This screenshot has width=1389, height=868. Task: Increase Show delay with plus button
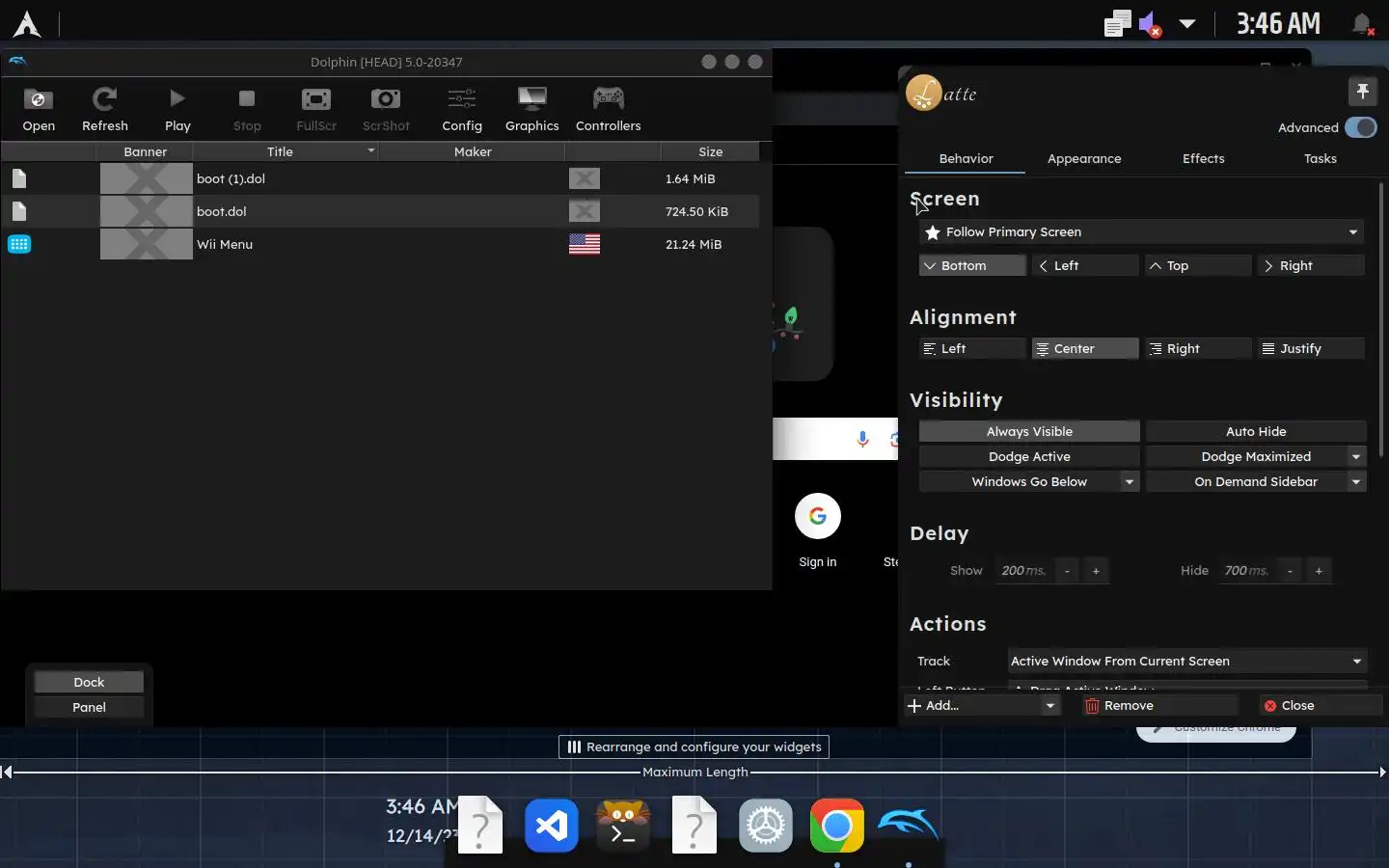[1096, 571]
